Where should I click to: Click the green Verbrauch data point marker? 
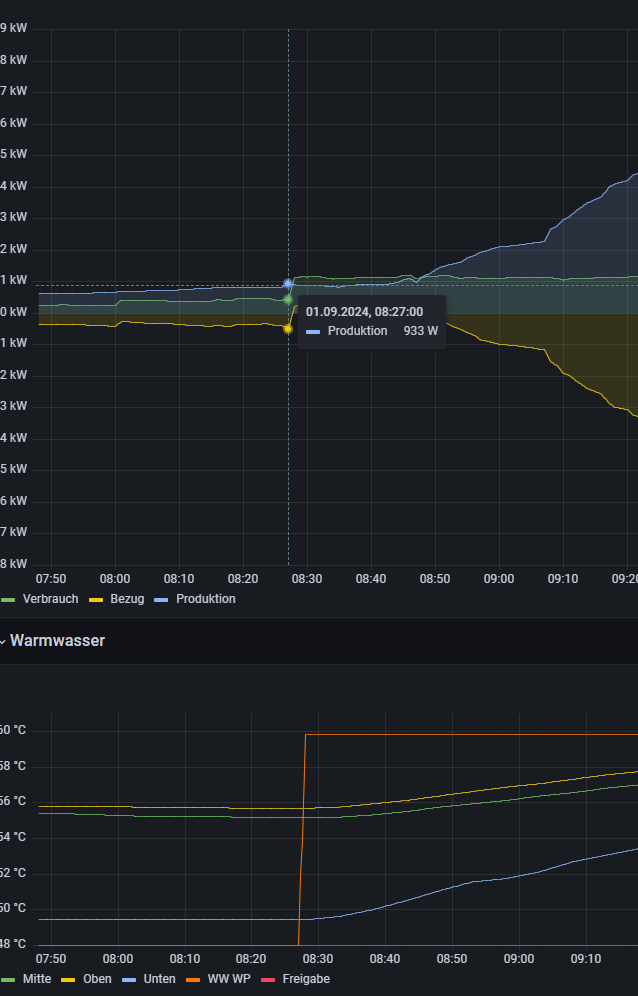[288, 299]
